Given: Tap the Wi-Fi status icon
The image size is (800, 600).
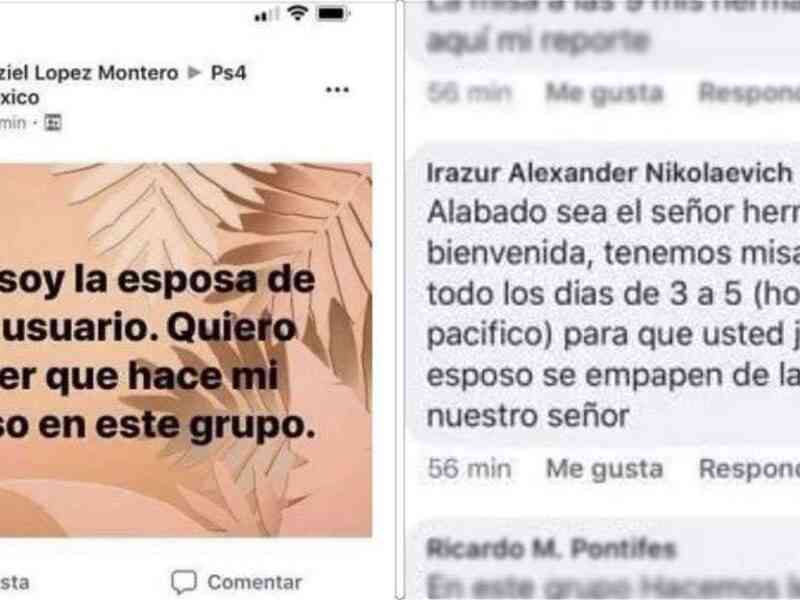Looking at the screenshot, I should coord(297,12).
